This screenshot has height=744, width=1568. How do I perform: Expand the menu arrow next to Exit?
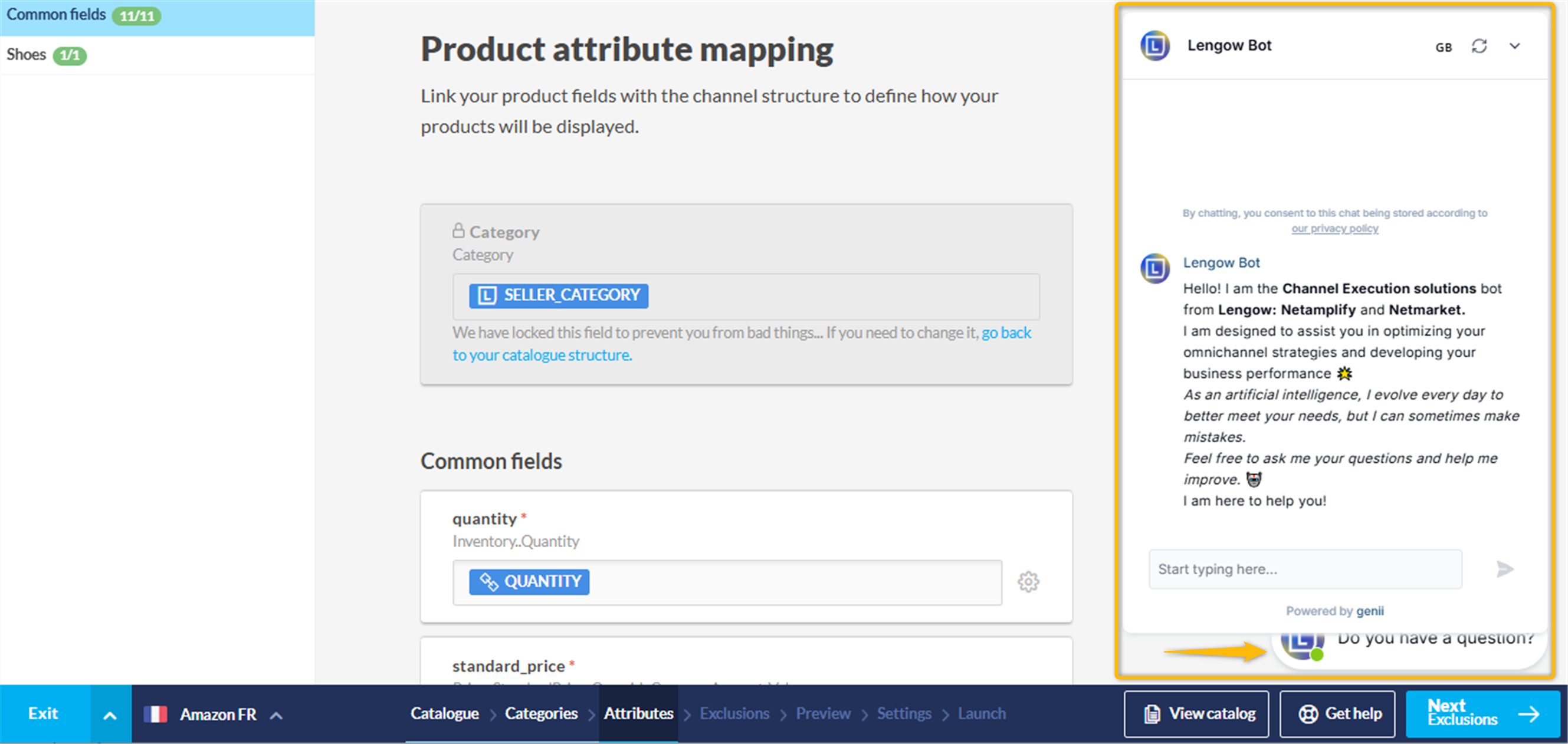tap(110, 715)
